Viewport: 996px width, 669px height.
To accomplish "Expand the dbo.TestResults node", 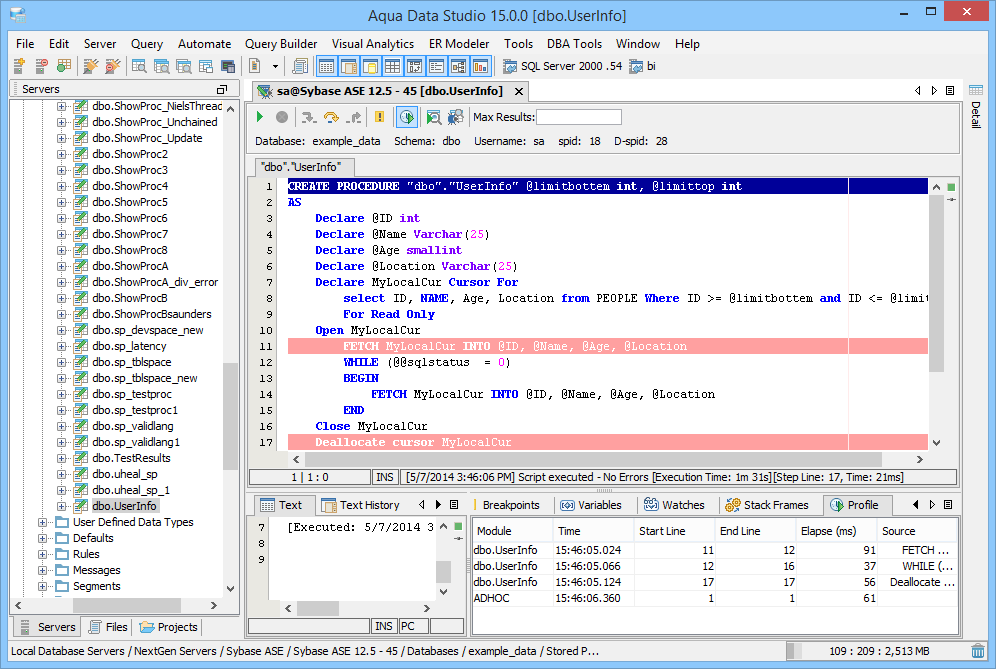I will 62,458.
